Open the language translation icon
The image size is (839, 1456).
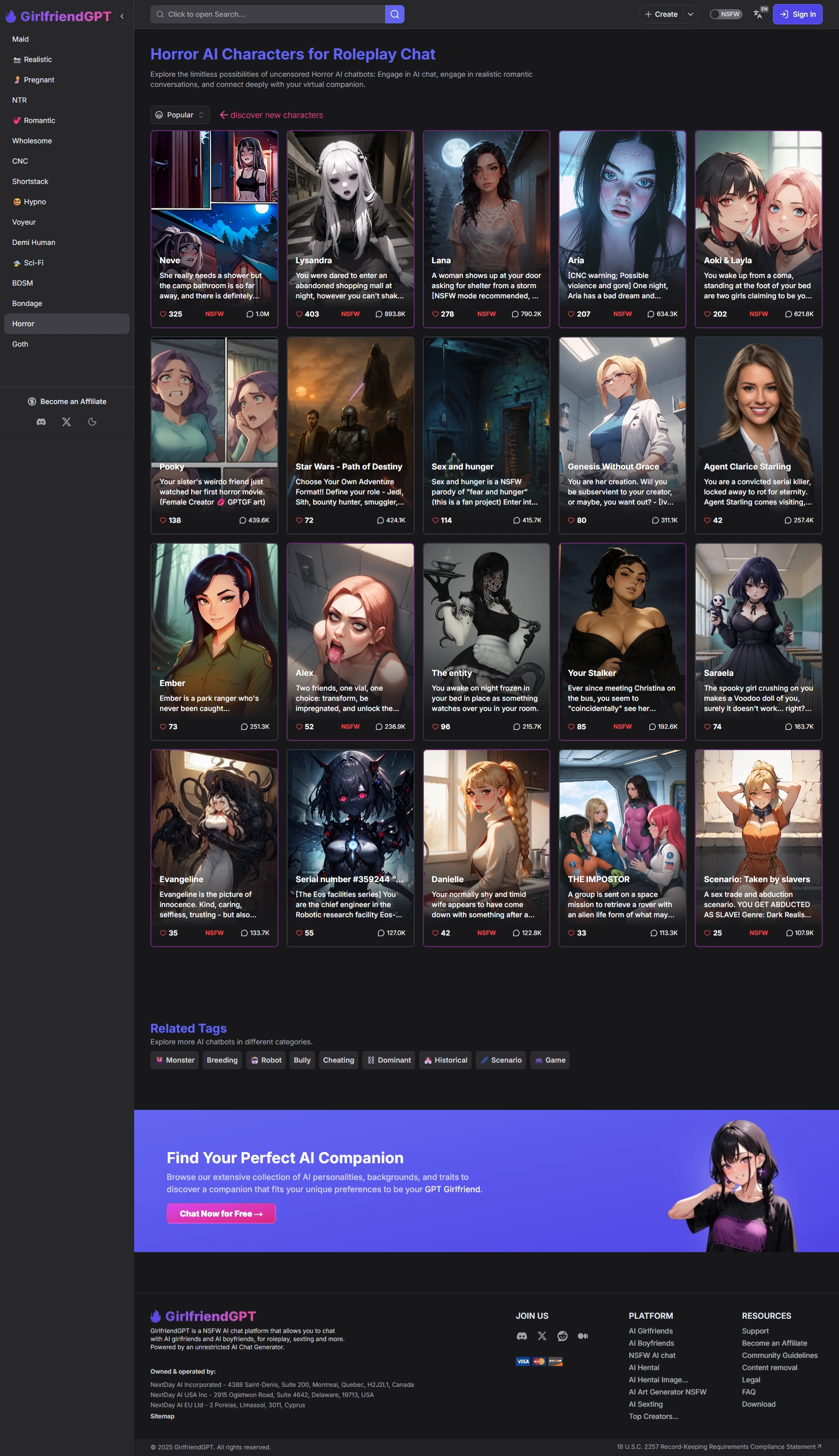[758, 14]
